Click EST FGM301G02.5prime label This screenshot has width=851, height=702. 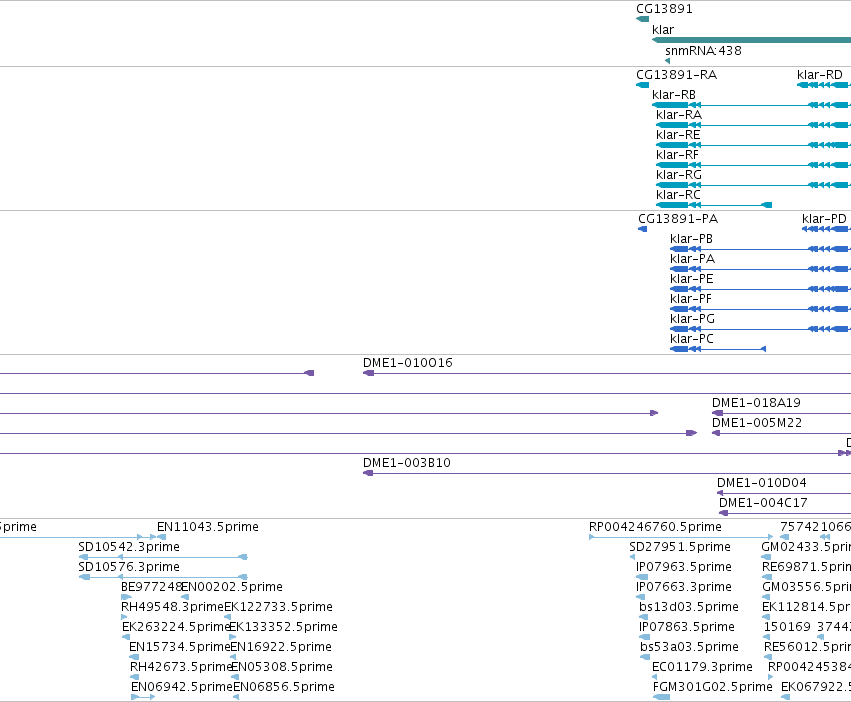pyautogui.click(x=713, y=687)
